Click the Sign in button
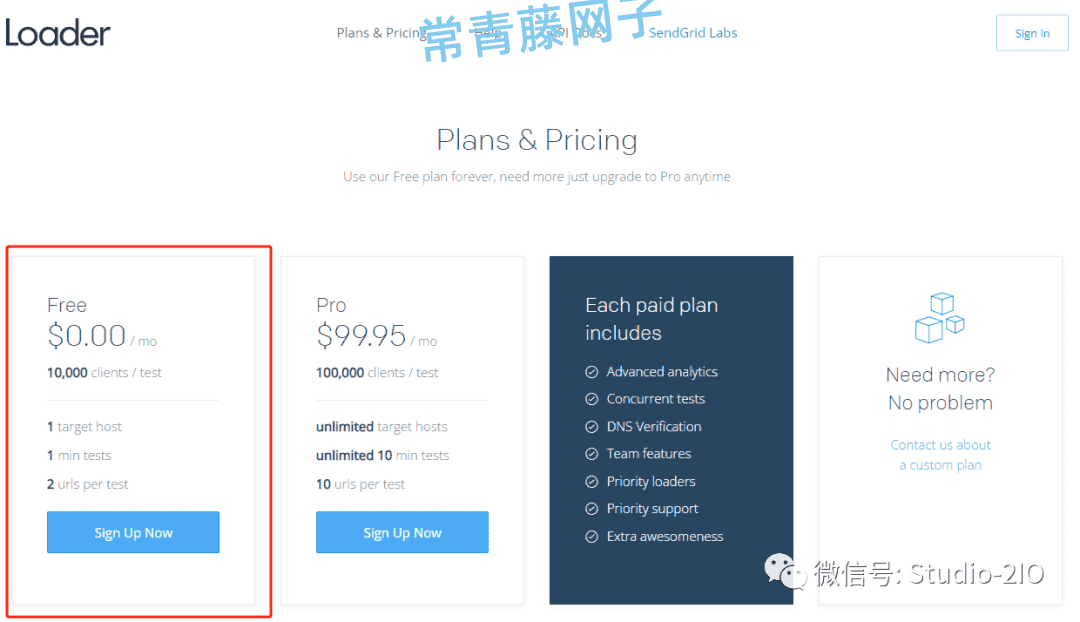The width and height of the screenshot is (1080, 622). click(x=1032, y=33)
